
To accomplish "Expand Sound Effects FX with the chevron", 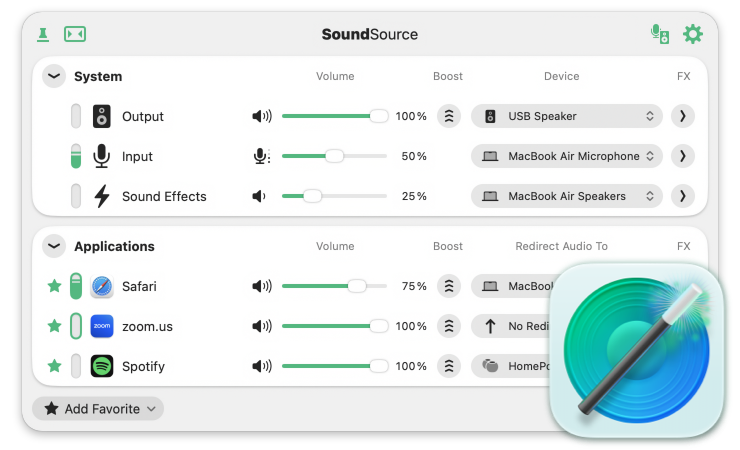I will 683,196.
